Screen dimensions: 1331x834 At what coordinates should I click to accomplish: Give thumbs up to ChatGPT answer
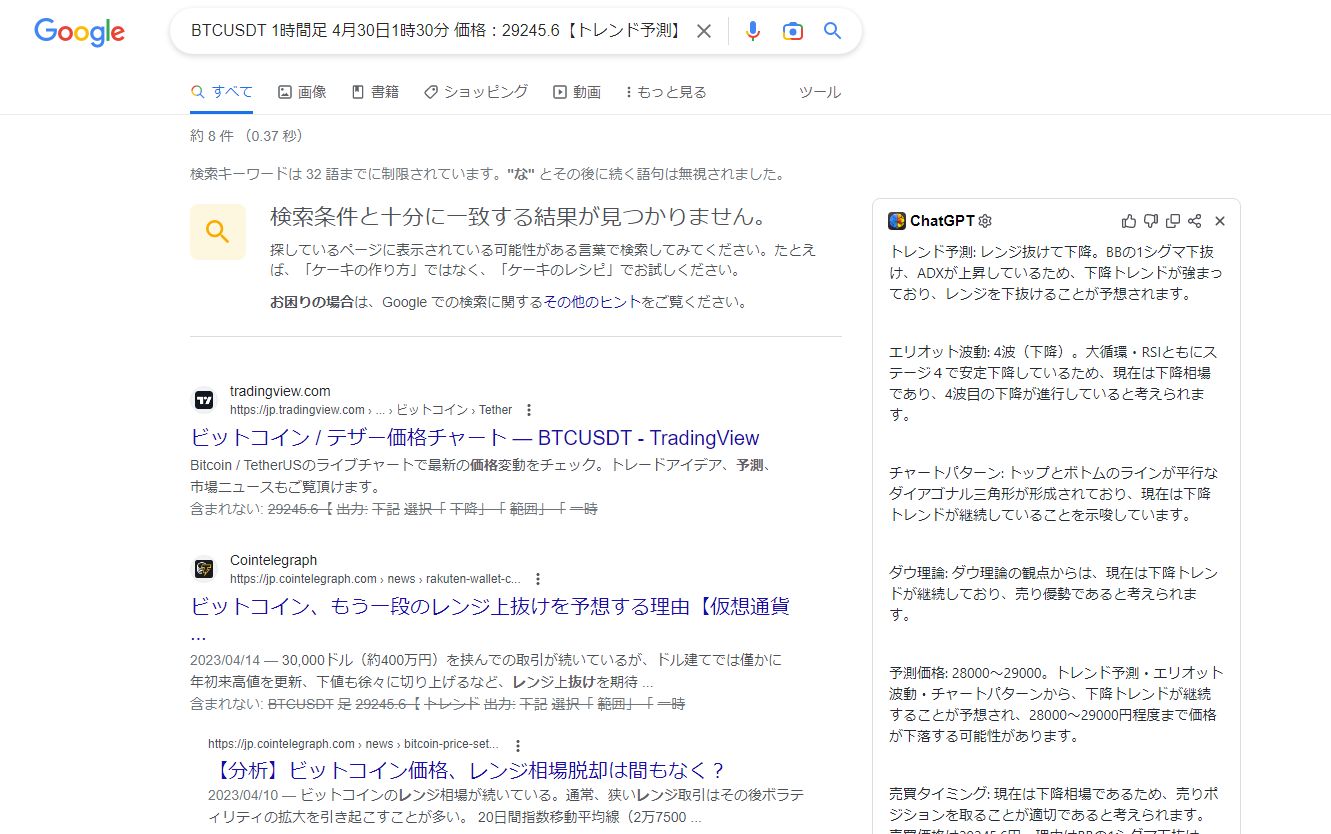coord(1129,221)
